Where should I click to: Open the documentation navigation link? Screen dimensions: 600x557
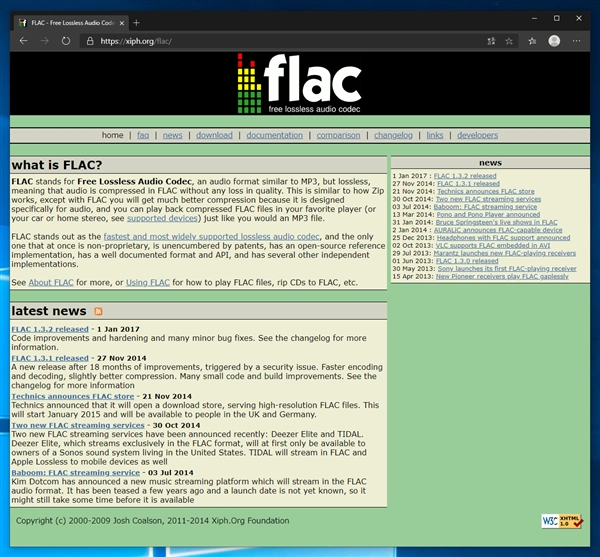(274, 135)
